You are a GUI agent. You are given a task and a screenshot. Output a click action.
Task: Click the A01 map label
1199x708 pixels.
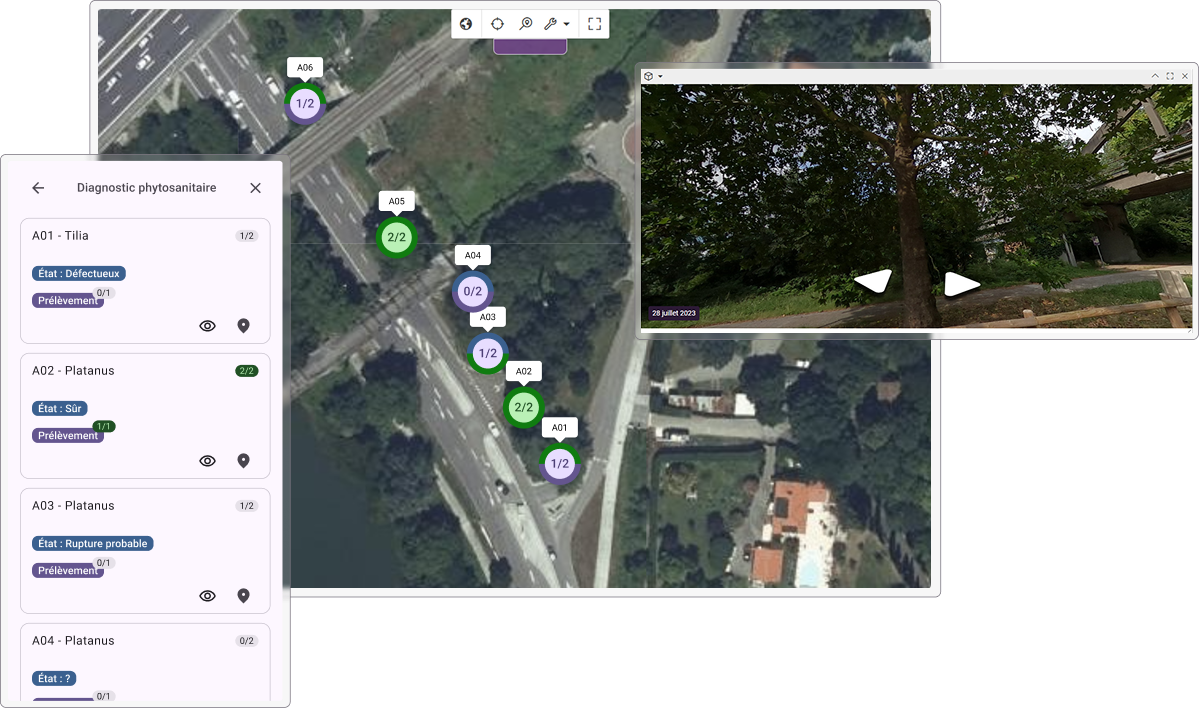point(560,427)
